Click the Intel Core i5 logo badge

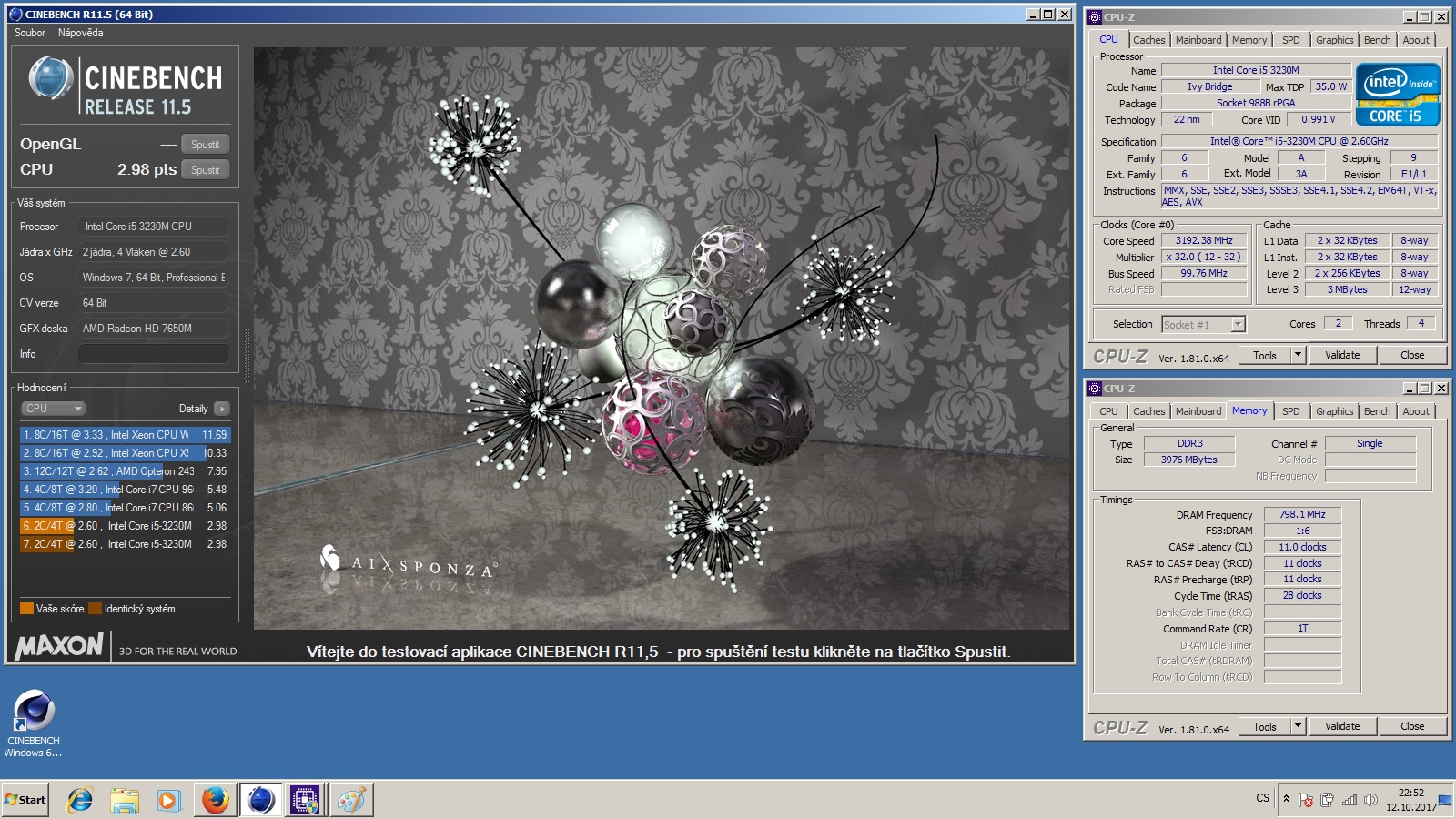[1398, 94]
